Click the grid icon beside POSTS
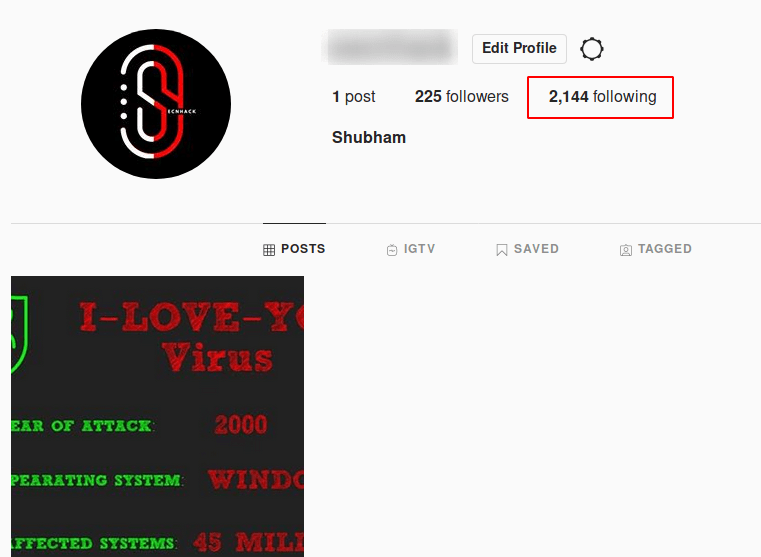The width and height of the screenshot is (761, 557). pyautogui.click(x=269, y=250)
